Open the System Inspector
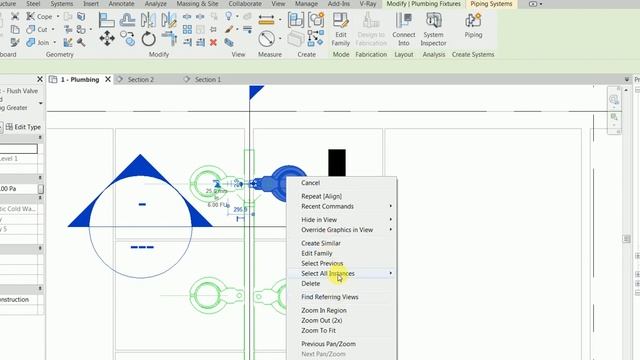Image resolution: width=640 pixels, height=360 pixels. point(433,29)
